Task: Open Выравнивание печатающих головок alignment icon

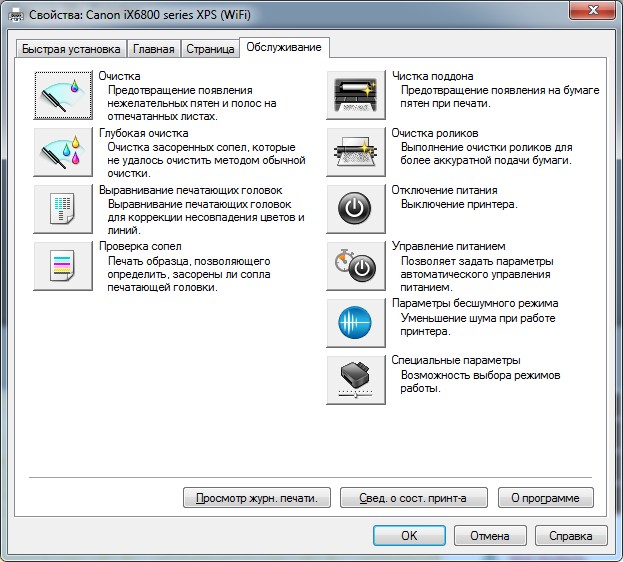Action: coord(63,208)
